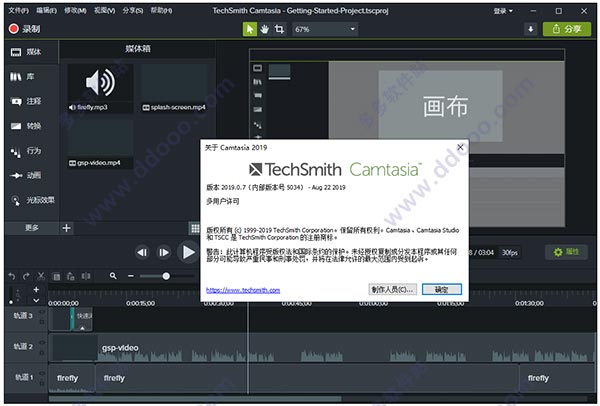Open the 文件(F) menu
Screen dimensions: 600x406
18,11
